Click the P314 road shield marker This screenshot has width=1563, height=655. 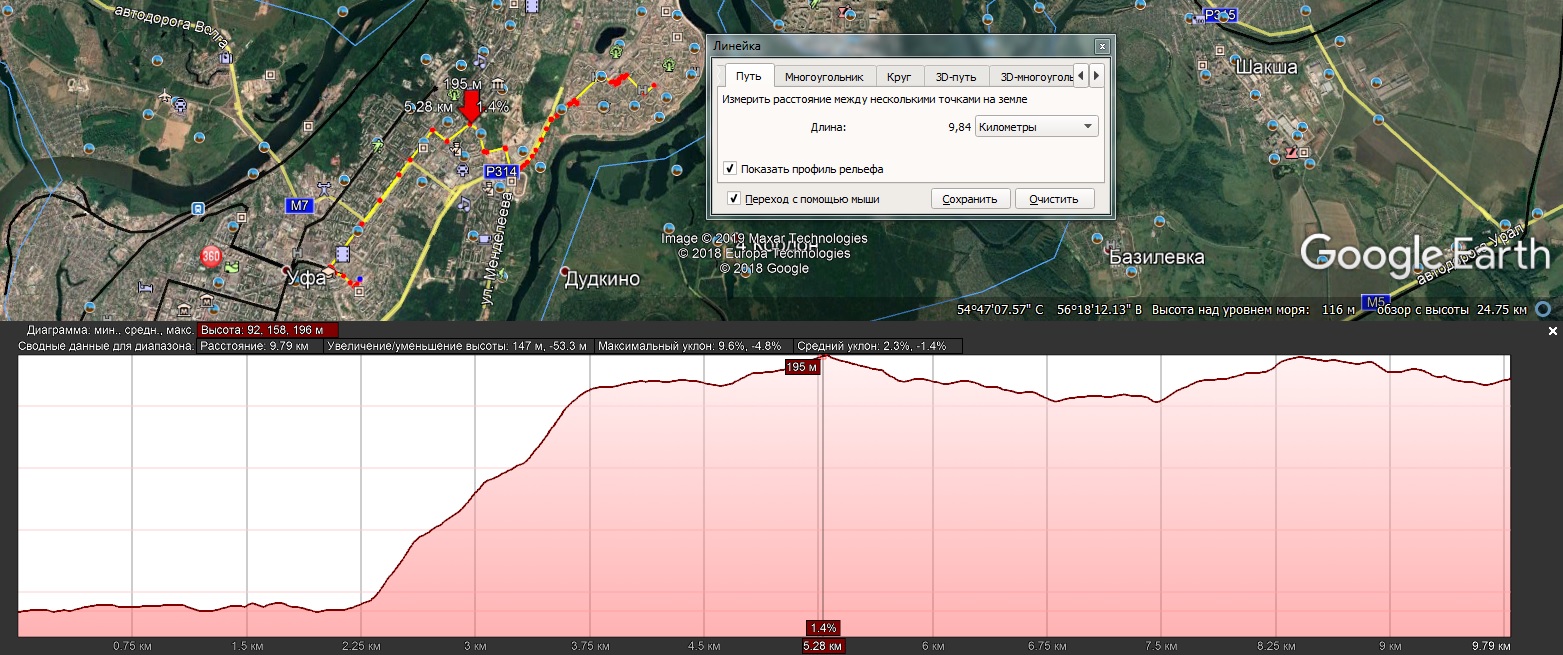tap(500, 172)
